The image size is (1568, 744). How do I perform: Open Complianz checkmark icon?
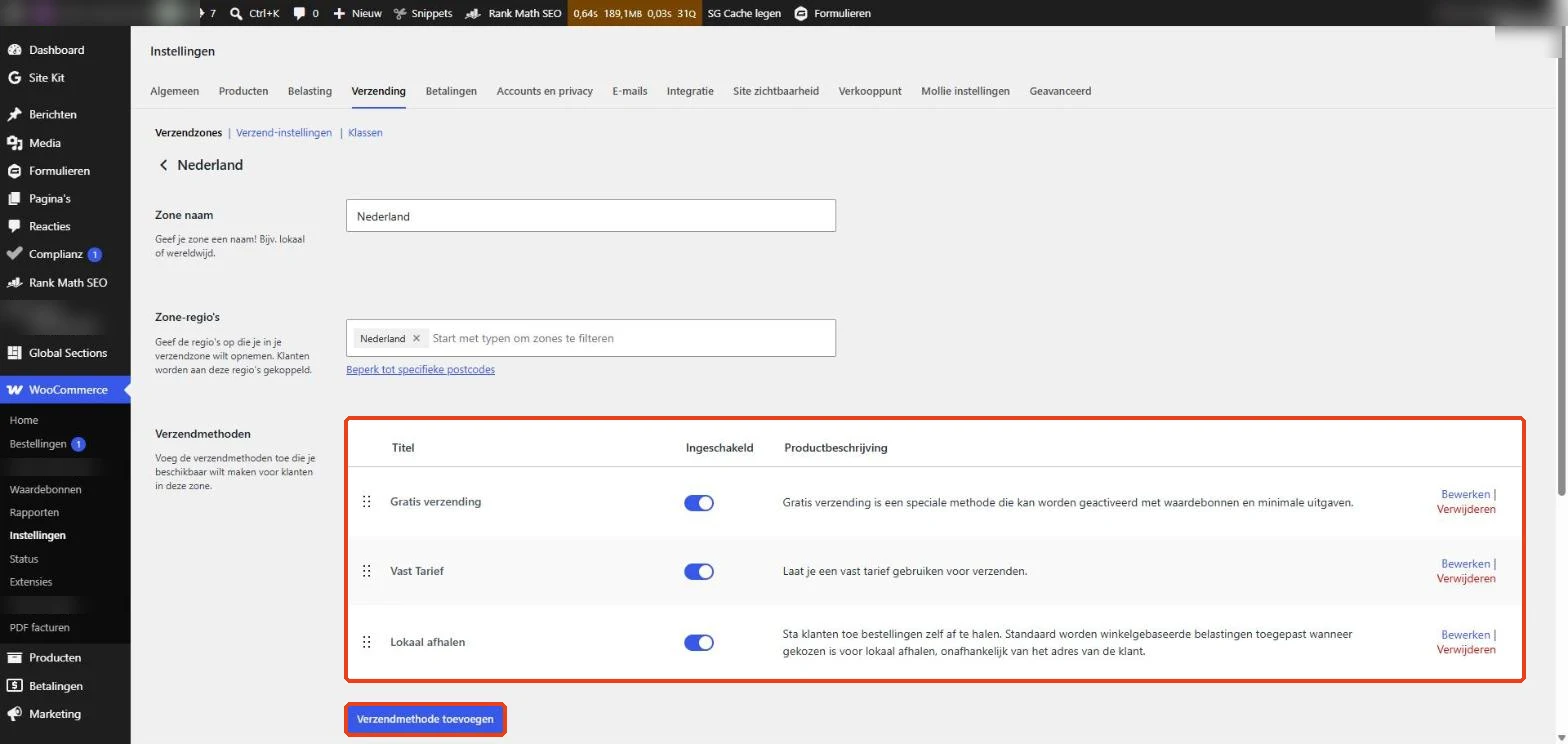point(14,254)
